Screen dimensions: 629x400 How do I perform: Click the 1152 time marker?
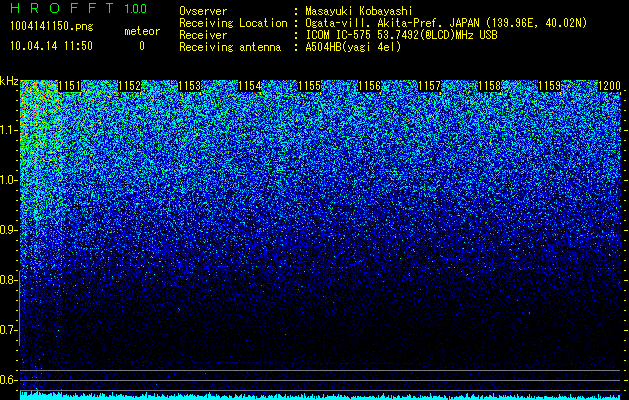pos(130,86)
